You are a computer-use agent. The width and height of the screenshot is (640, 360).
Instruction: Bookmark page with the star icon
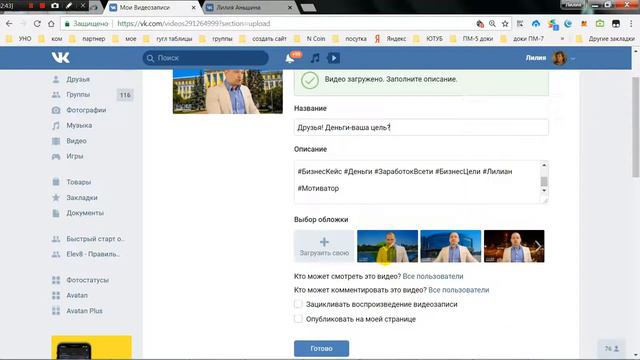point(505,24)
